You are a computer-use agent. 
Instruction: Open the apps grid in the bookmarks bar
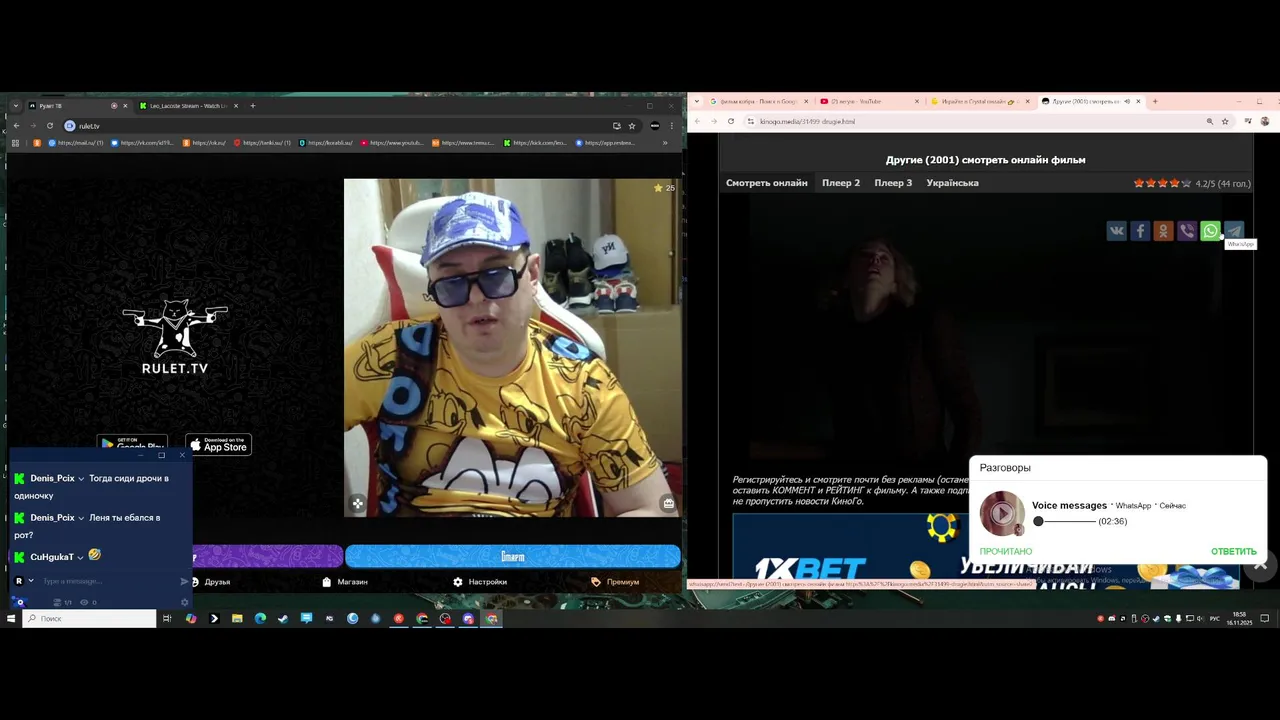click(x=15, y=143)
